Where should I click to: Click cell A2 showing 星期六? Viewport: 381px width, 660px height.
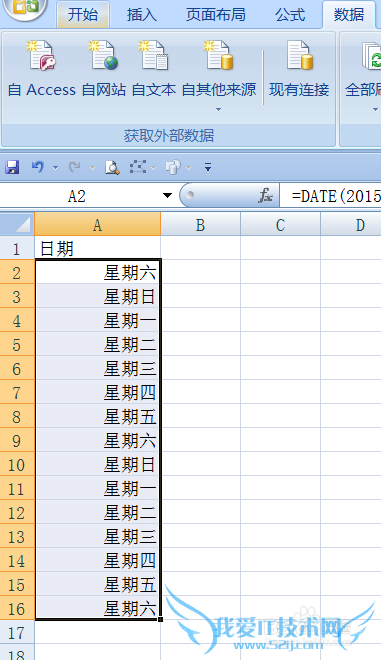[97, 273]
